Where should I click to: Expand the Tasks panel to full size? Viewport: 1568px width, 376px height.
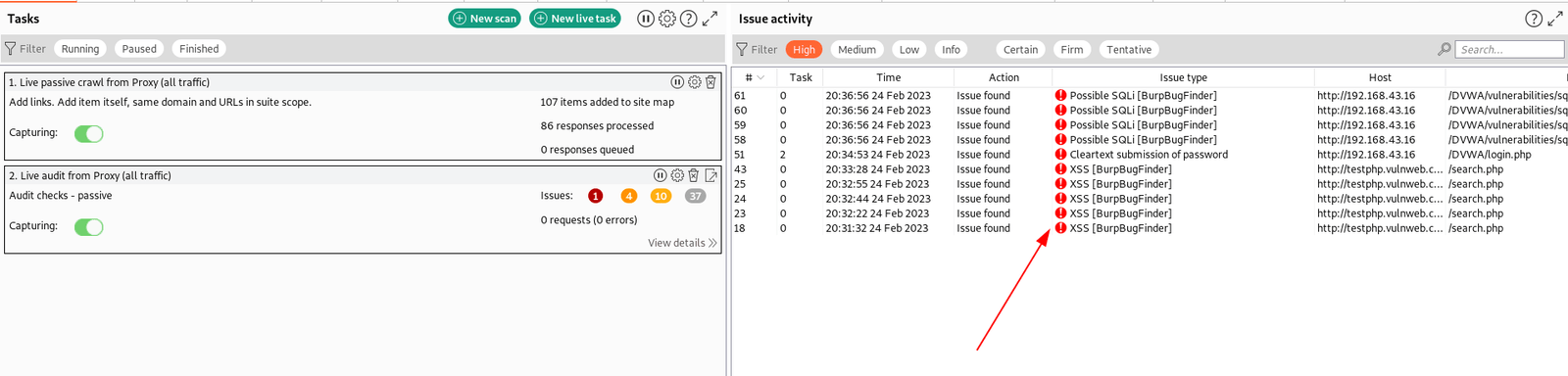710,19
